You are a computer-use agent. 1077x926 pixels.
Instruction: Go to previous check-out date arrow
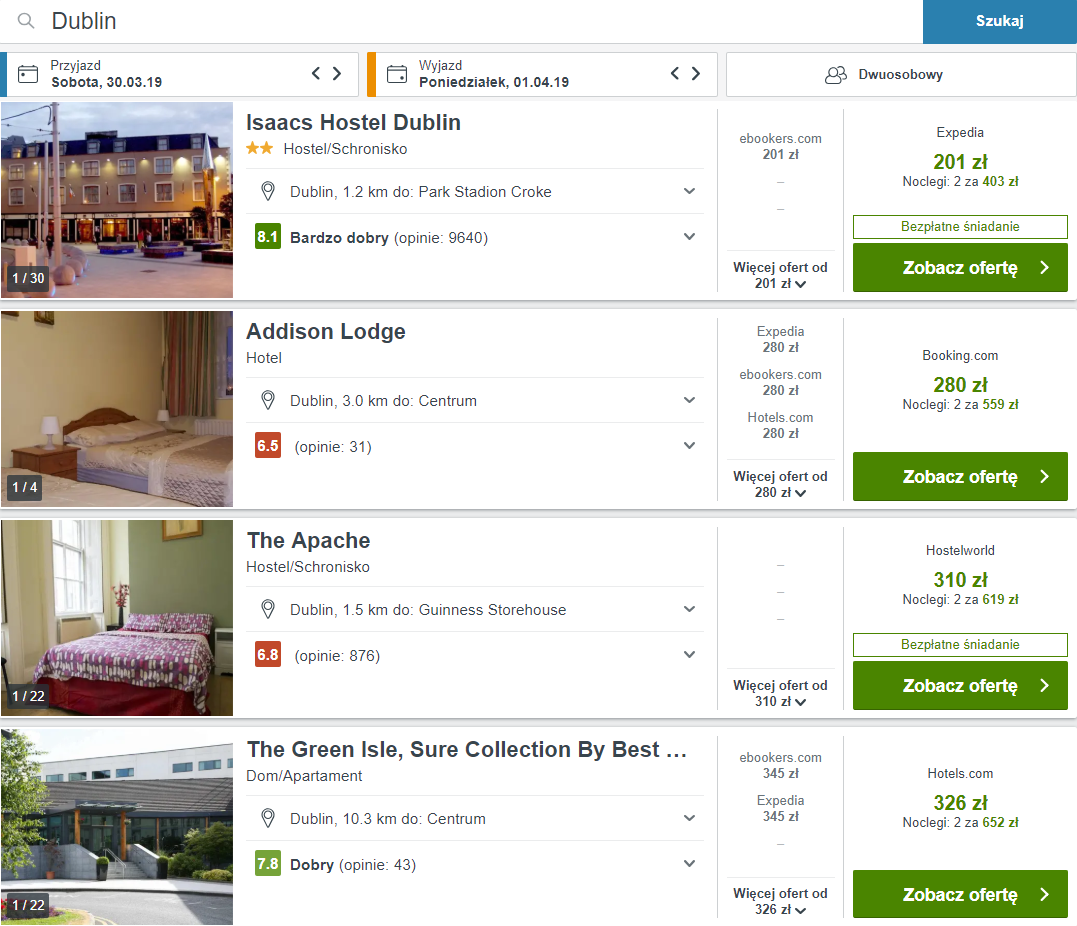(x=674, y=73)
